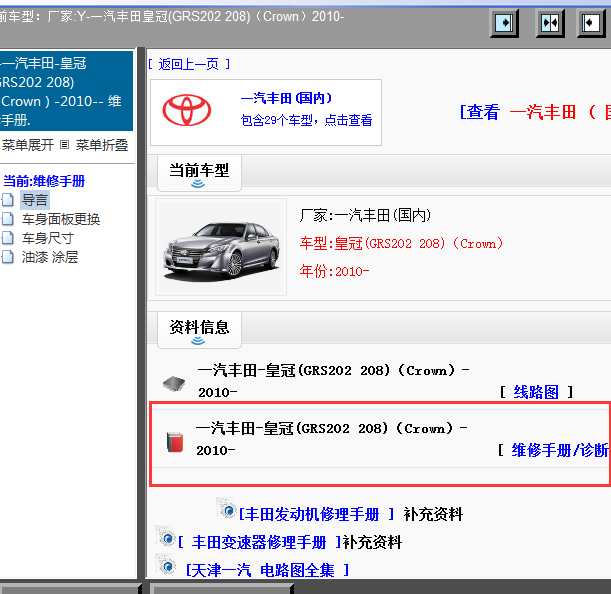The width and height of the screenshot is (611, 594).
Task: Click the disc icon beside 天津一汽 电路图全集
Action: pyautogui.click(x=166, y=564)
